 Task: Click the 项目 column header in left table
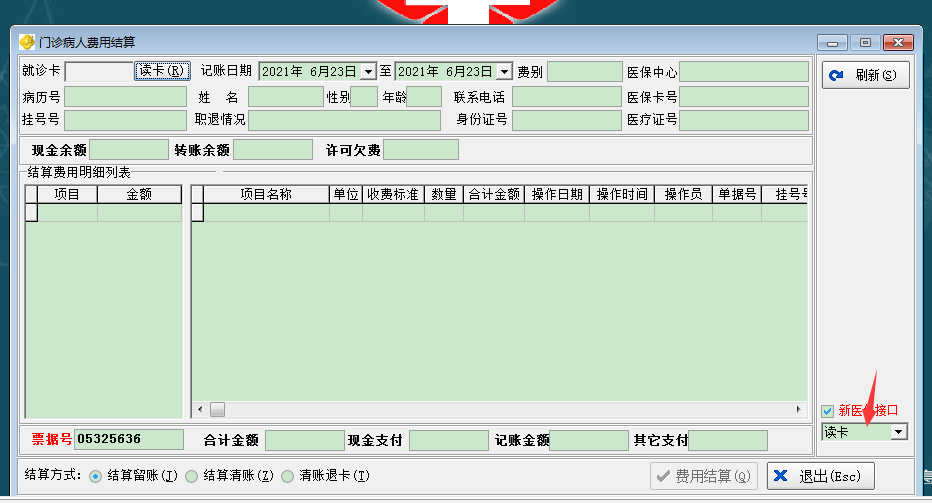click(67, 194)
